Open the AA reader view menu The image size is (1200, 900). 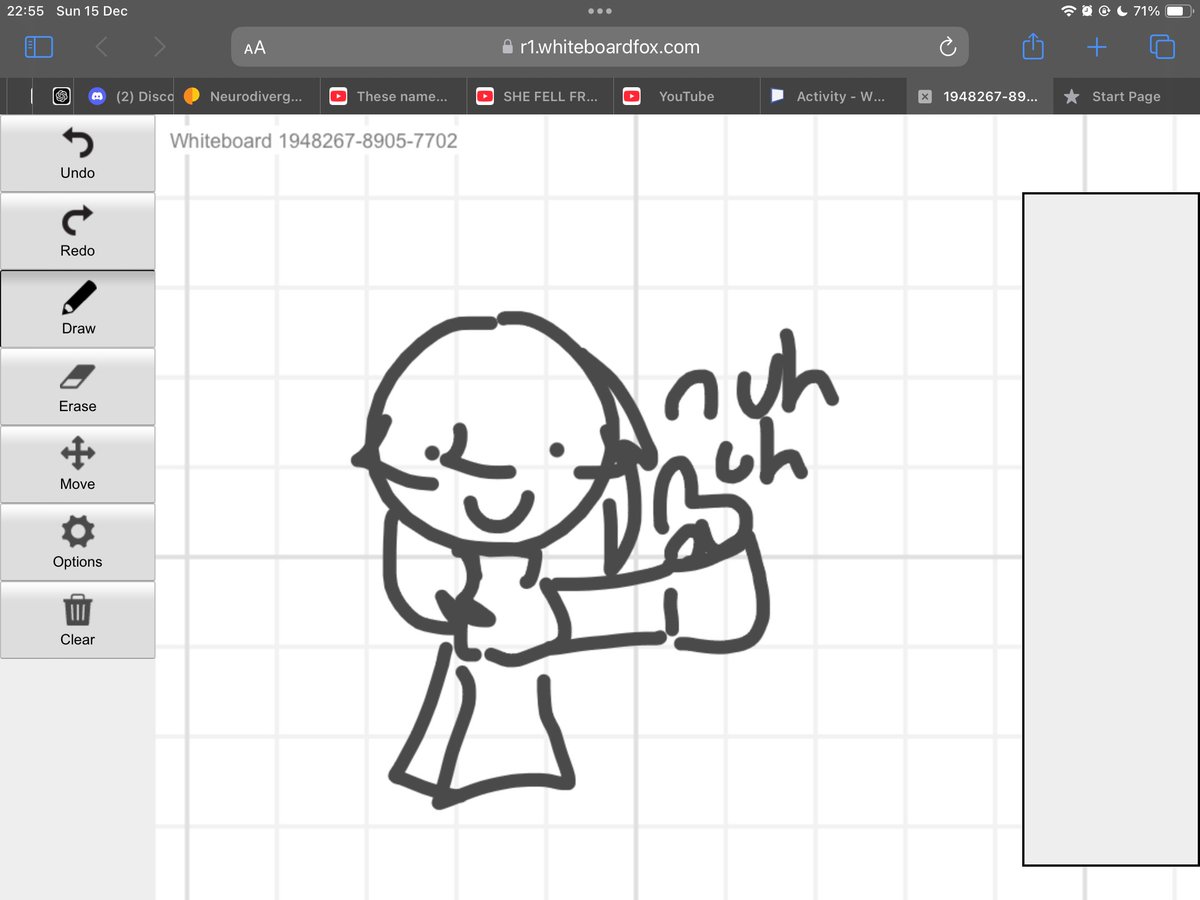254,47
